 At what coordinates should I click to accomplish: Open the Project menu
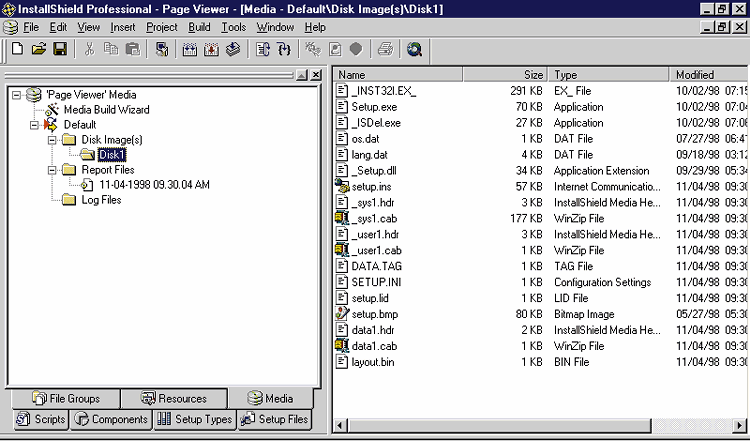pos(162,27)
